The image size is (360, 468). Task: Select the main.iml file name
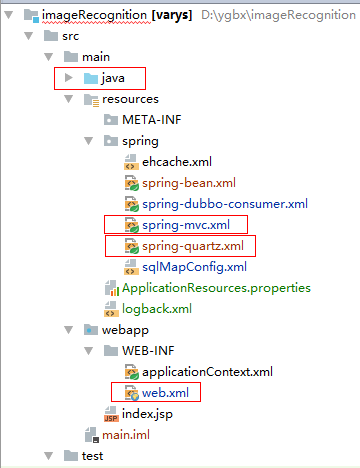126,435
